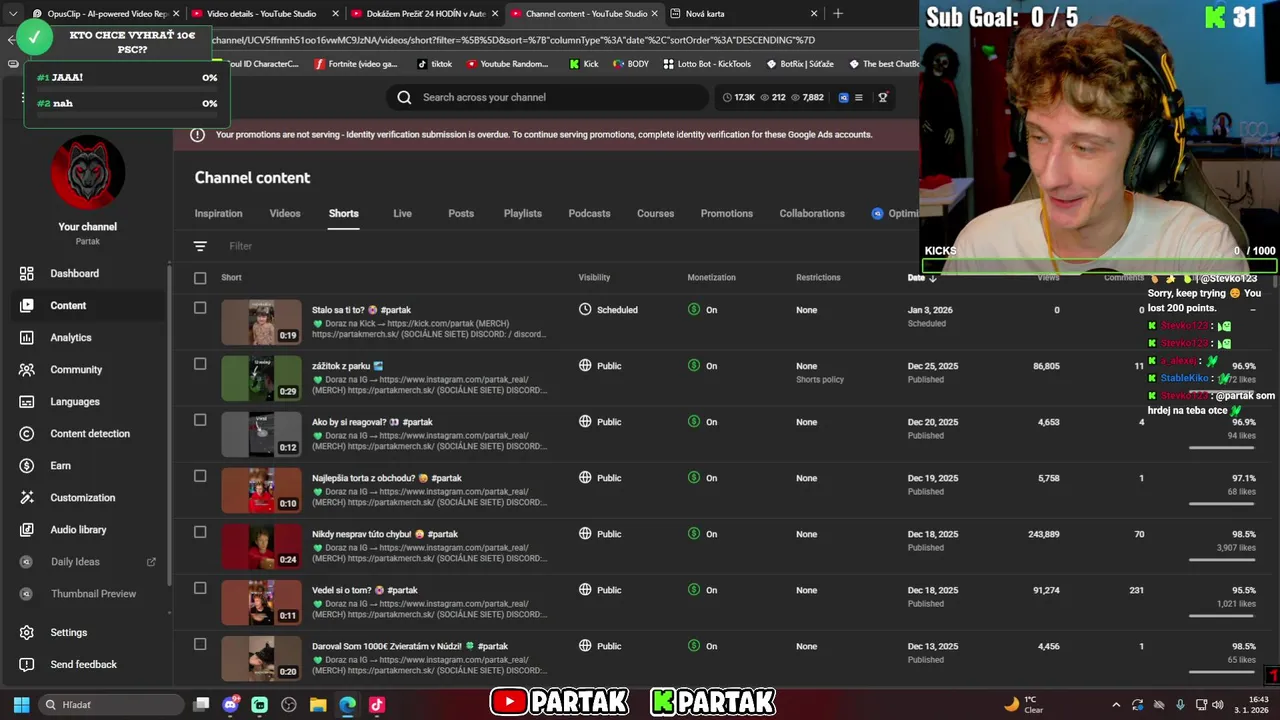Select the 'zážitok z parku' short checkbox
Image resolution: width=1280 pixels, height=720 pixels.
point(200,364)
